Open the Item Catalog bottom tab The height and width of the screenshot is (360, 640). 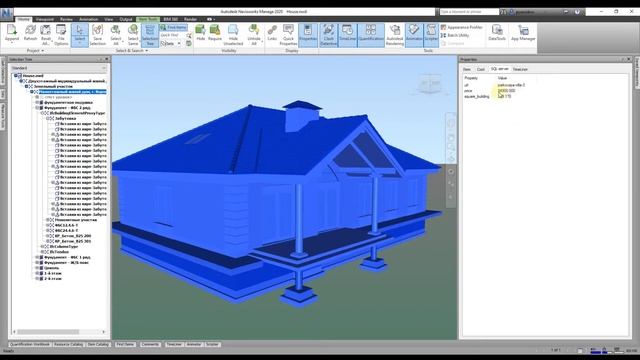[98, 344]
